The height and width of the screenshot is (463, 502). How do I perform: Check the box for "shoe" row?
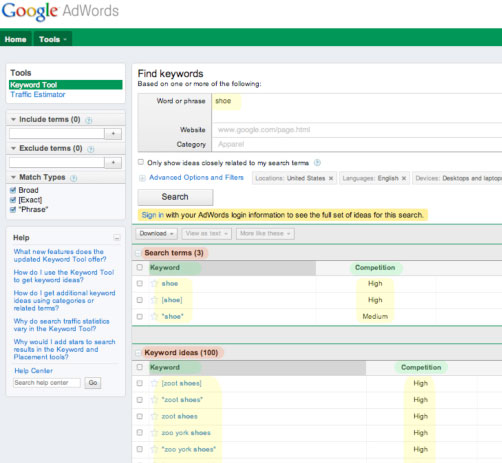(140, 316)
